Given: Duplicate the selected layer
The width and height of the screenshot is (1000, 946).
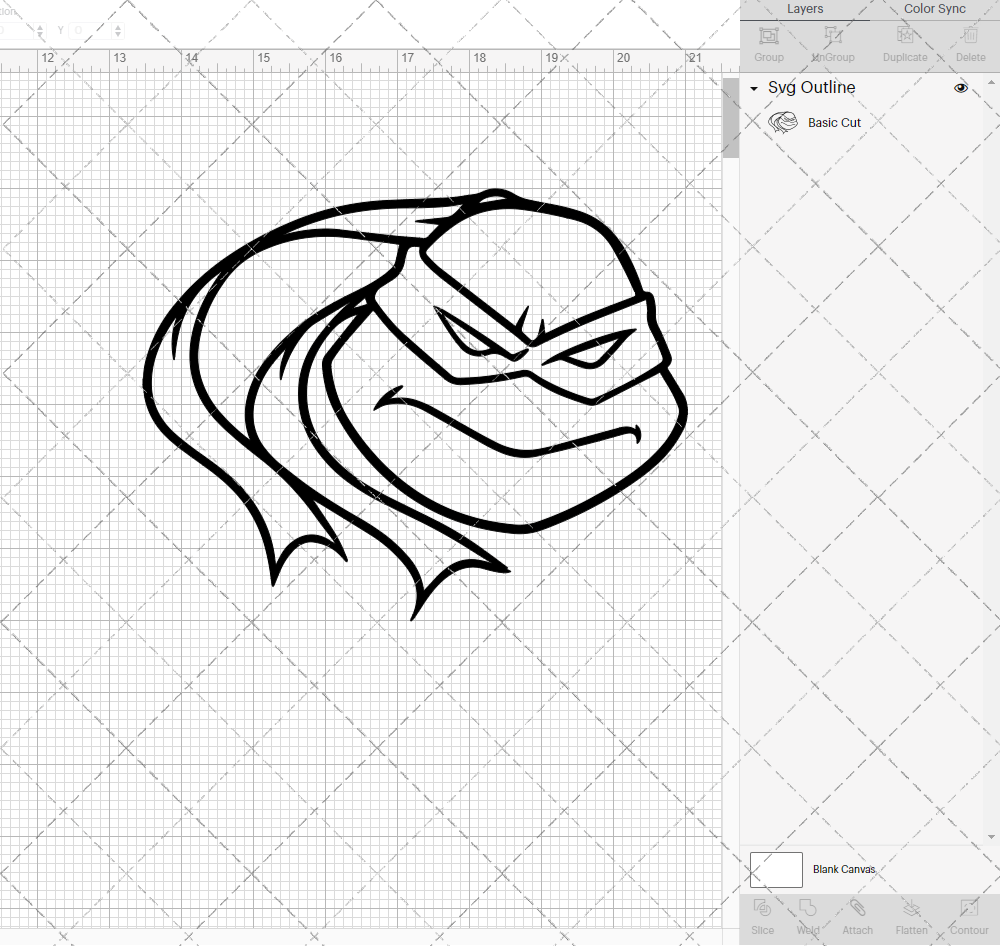Looking at the screenshot, I should click(905, 42).
